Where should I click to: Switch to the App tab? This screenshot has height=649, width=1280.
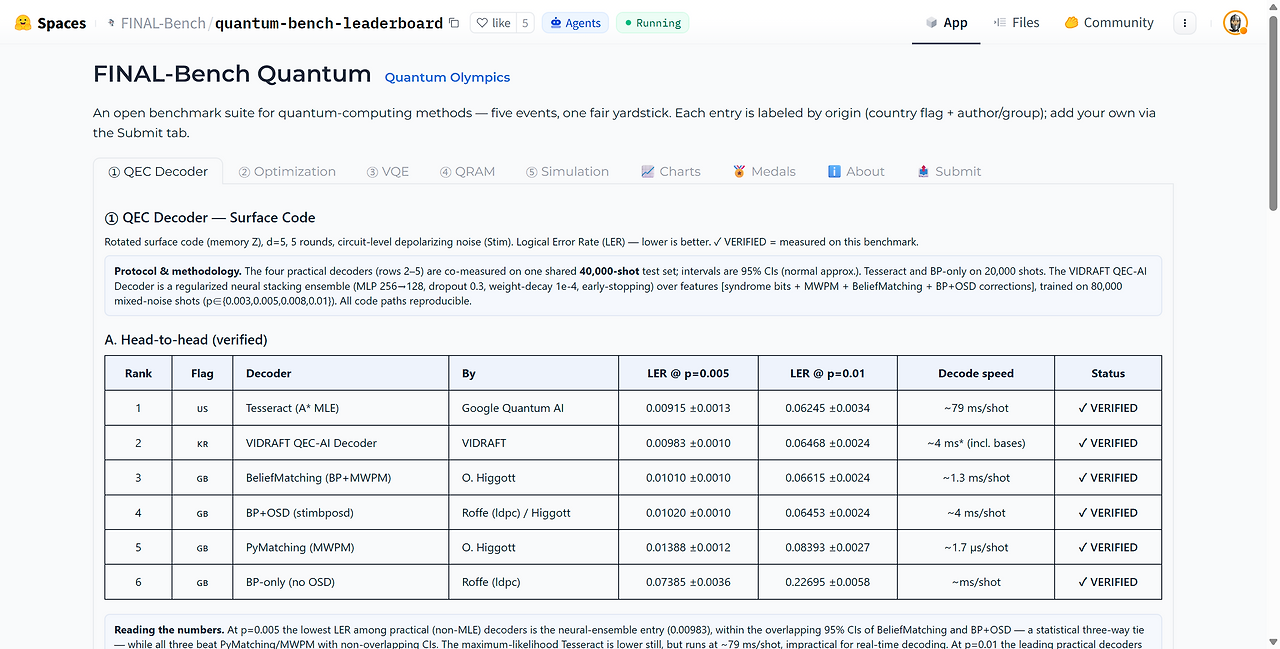(946, 23)
